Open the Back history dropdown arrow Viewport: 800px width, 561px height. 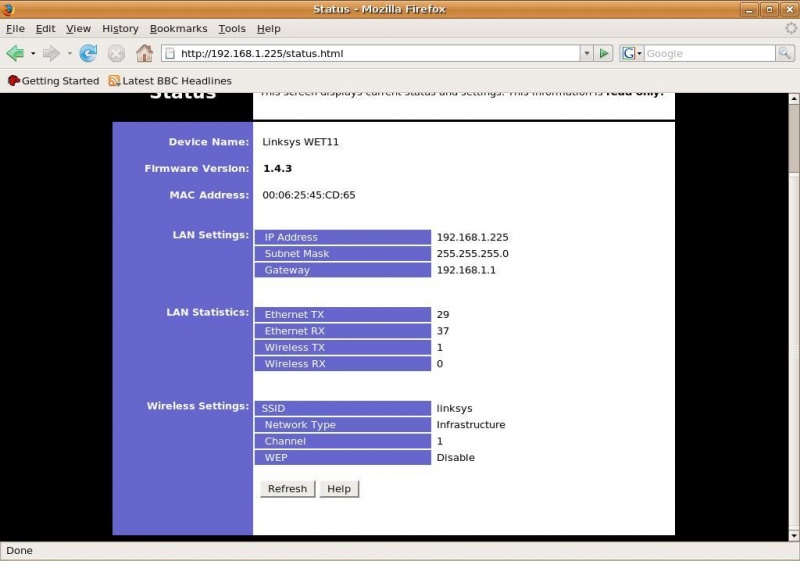(33, 53)
